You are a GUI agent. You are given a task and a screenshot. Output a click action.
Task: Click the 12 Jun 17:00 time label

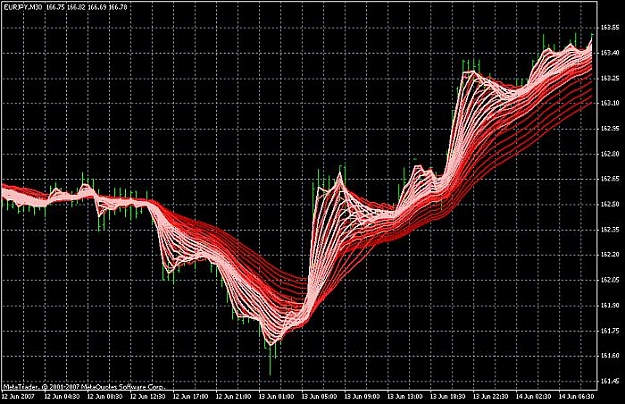190,397
